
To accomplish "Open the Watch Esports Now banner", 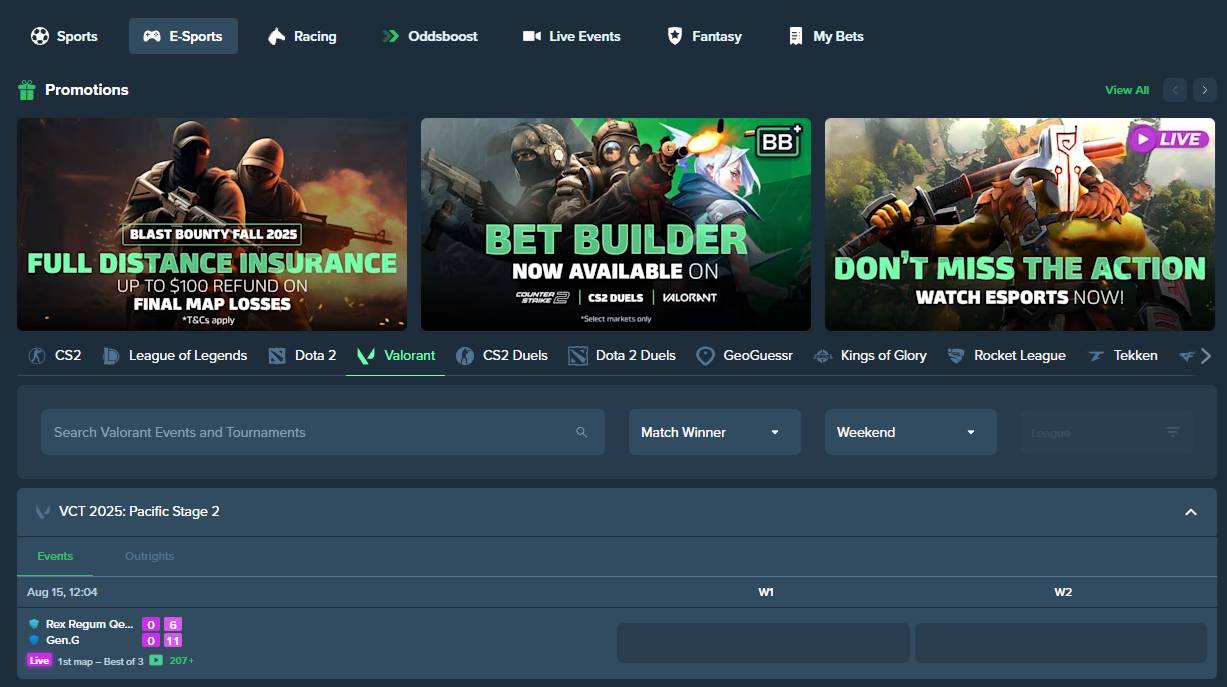I will click(x=1020, y=224).
